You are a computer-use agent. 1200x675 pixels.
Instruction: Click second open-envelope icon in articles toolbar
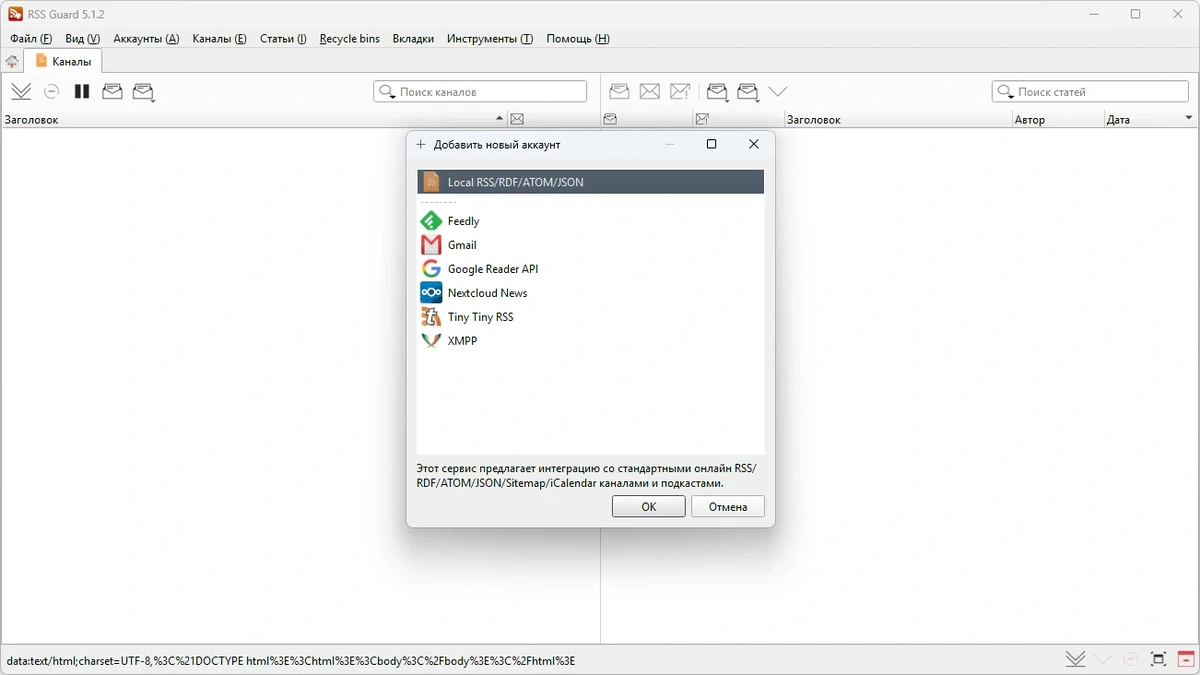pos(717,91)
